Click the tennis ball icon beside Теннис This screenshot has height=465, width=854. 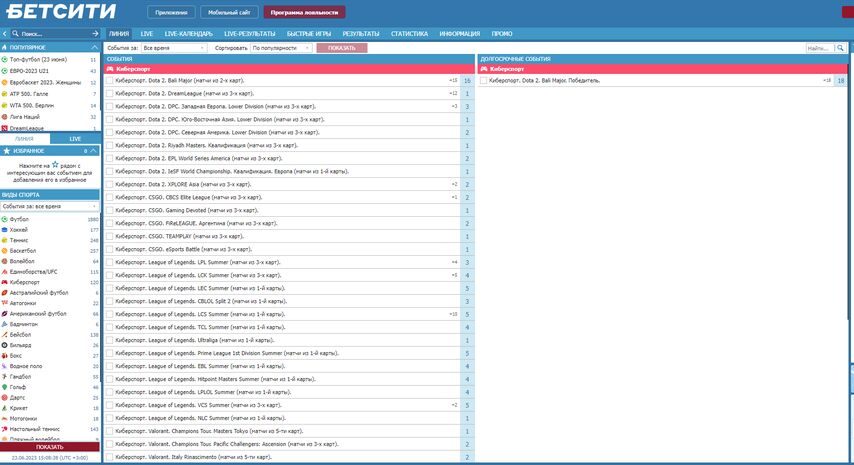(4, 240)
